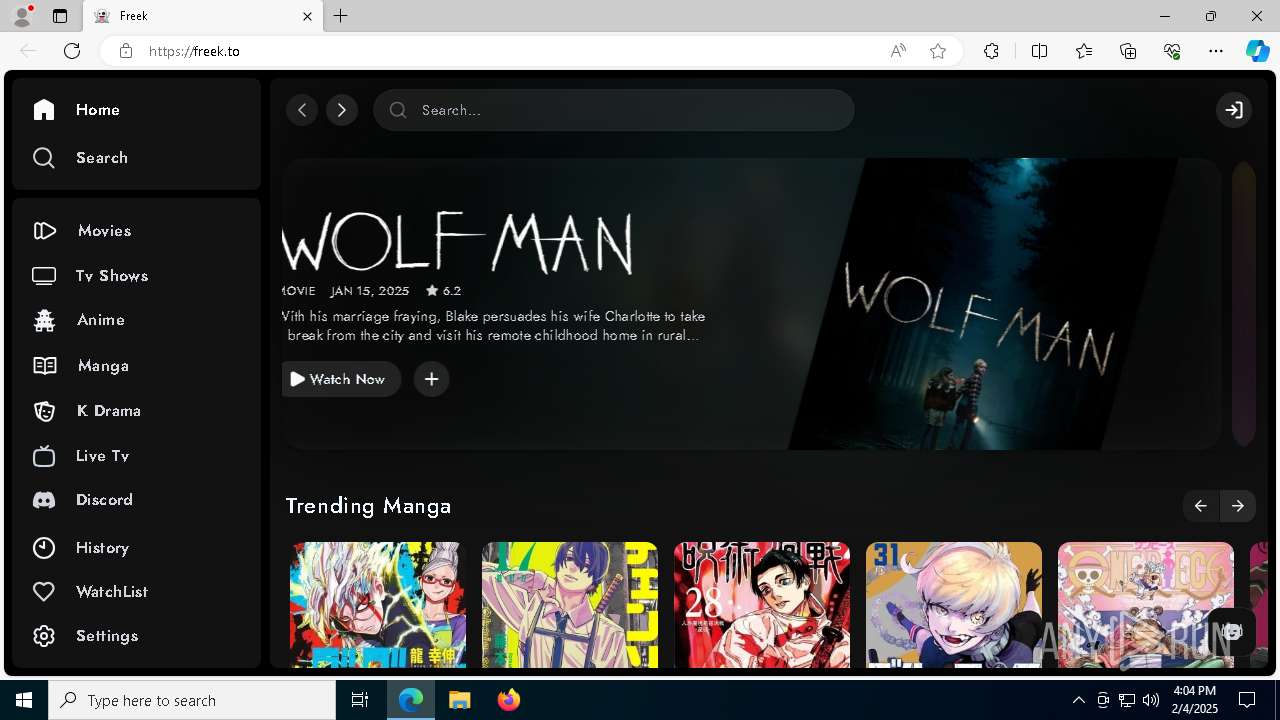
Task: Open the blue-haired character manga cover
Action: click(570, 605)
